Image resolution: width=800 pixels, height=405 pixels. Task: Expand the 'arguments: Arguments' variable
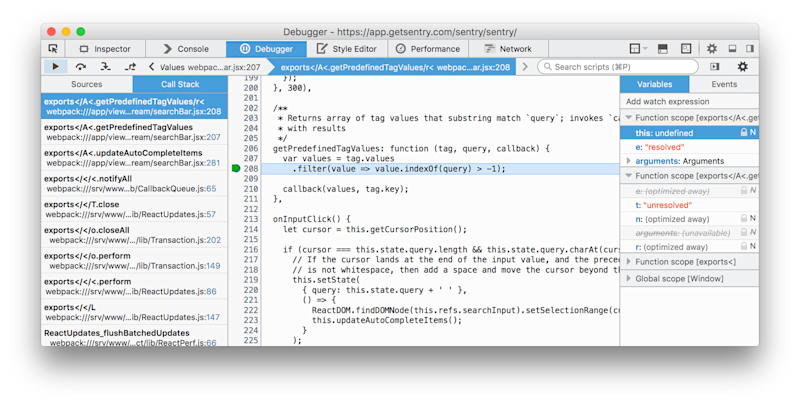629,161
